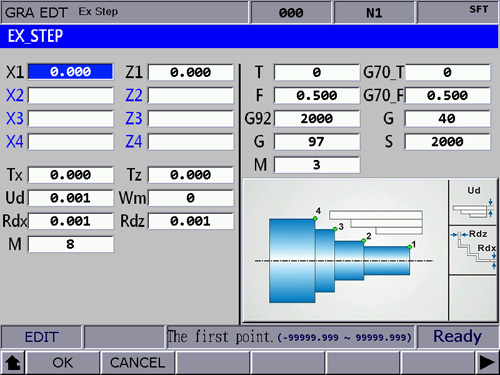Click the Wm field showing 0
500x375 pixels.
coord(191,198)
